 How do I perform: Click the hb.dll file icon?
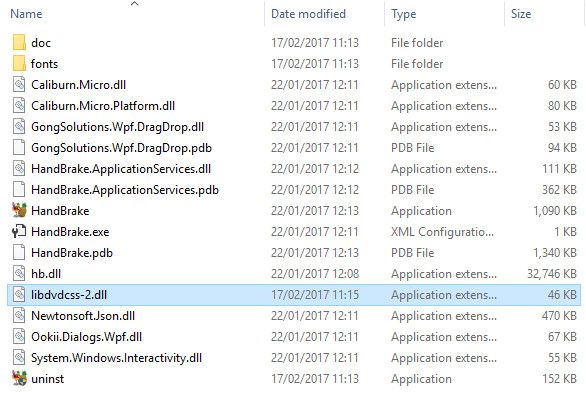point(19,273)
